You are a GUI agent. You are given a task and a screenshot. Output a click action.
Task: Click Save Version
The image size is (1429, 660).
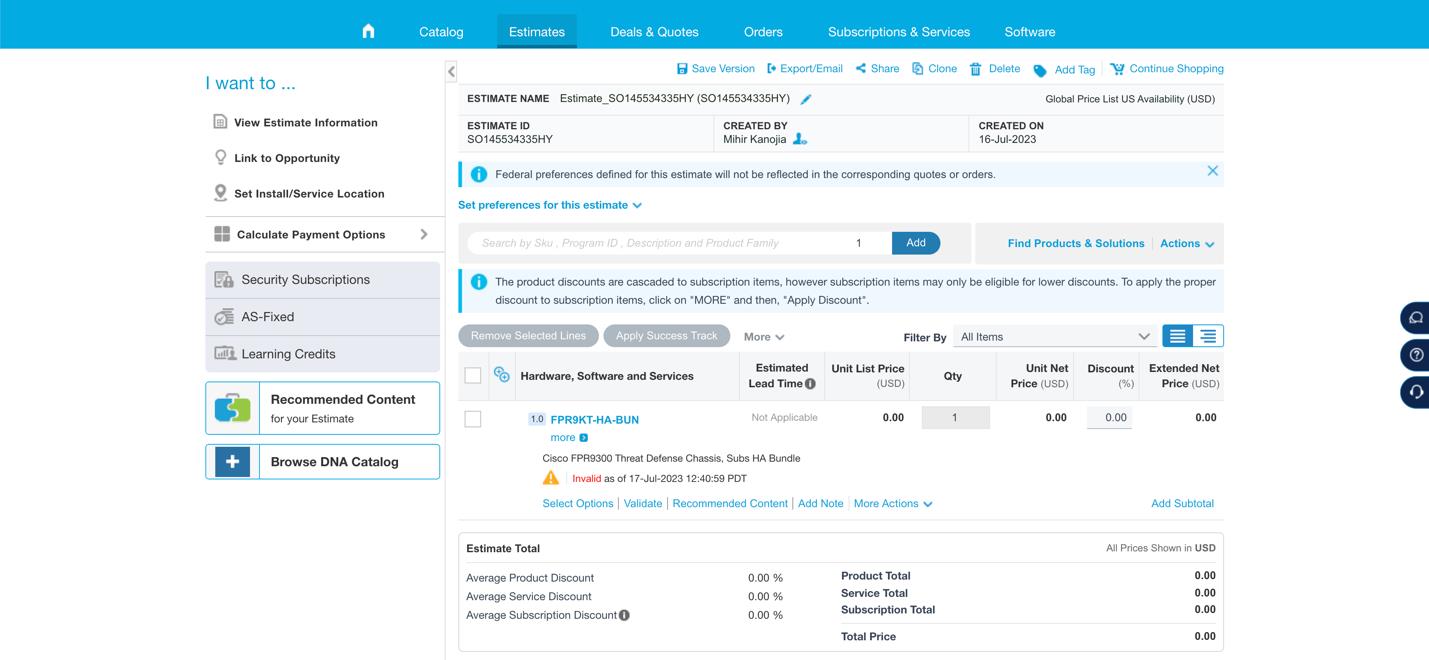point(715,68)
